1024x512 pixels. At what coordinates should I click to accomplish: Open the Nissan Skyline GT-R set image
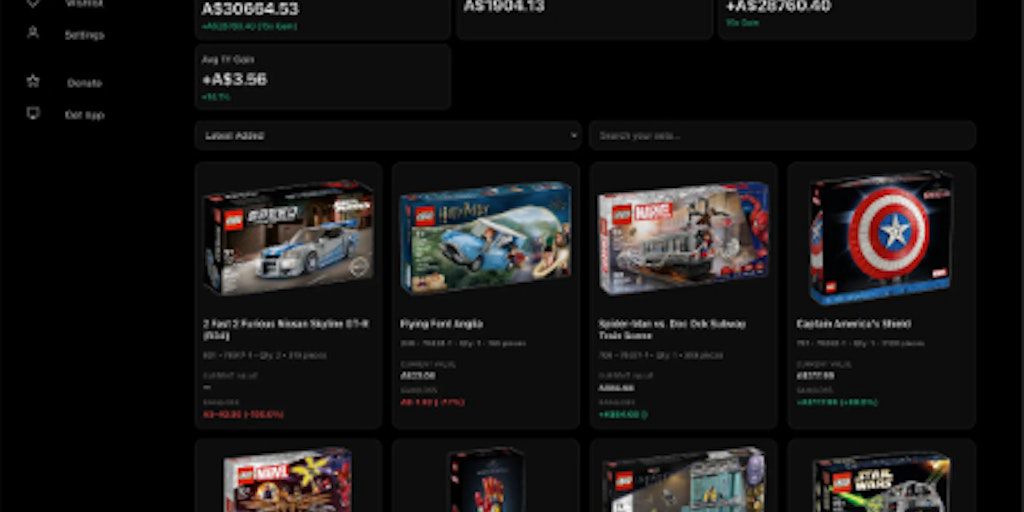pos(288,236)
